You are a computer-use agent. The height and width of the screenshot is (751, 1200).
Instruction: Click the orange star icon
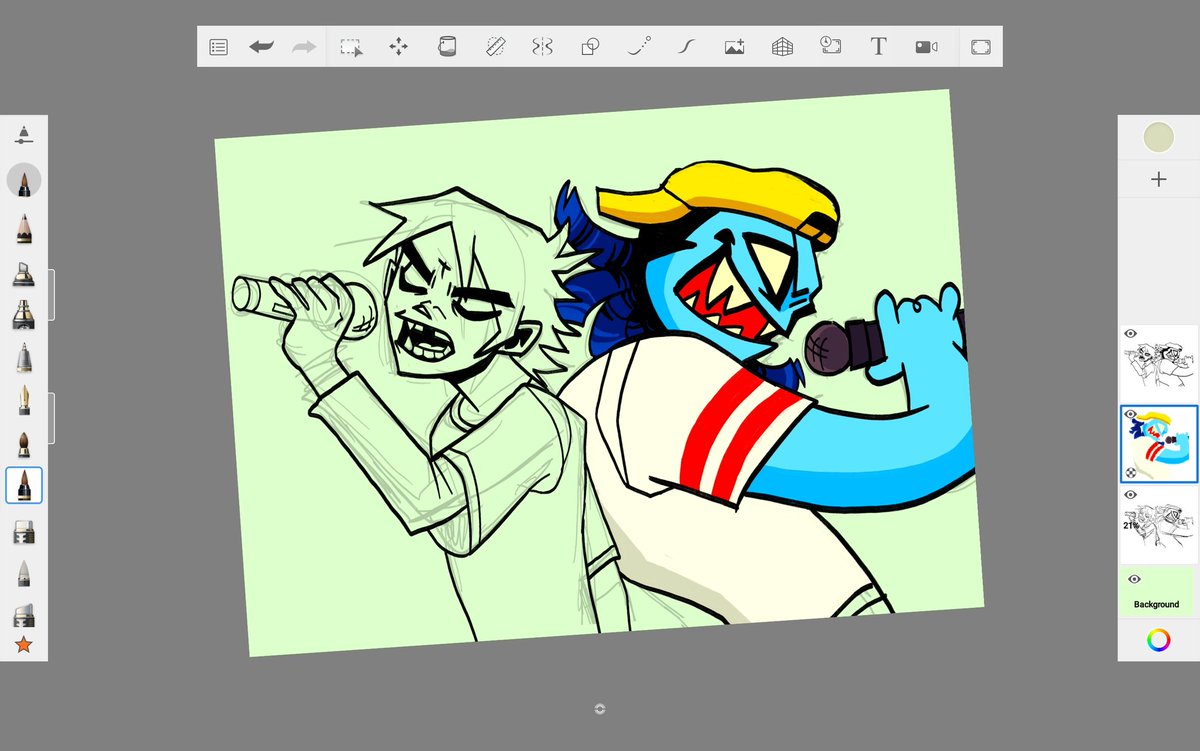[24, 645]
